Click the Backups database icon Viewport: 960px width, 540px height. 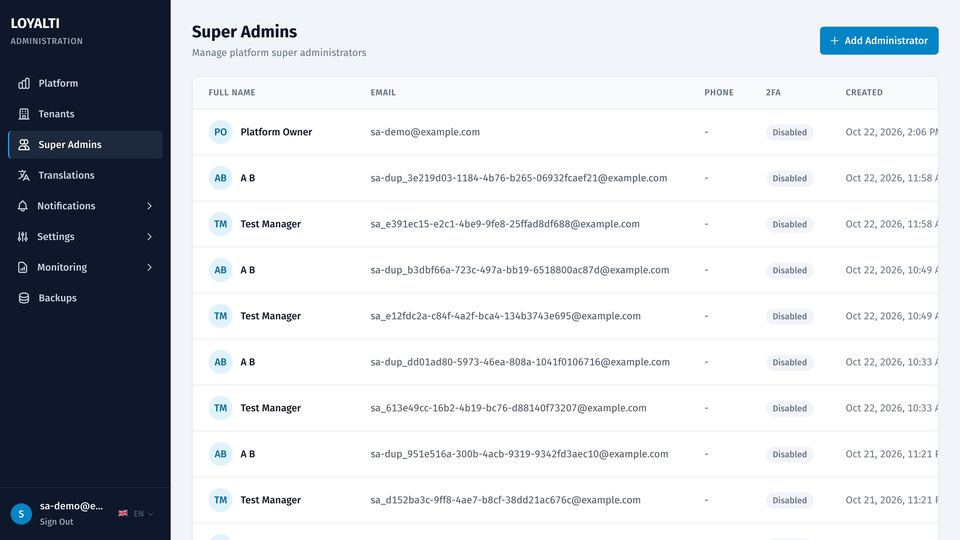(x=24, y=298)
